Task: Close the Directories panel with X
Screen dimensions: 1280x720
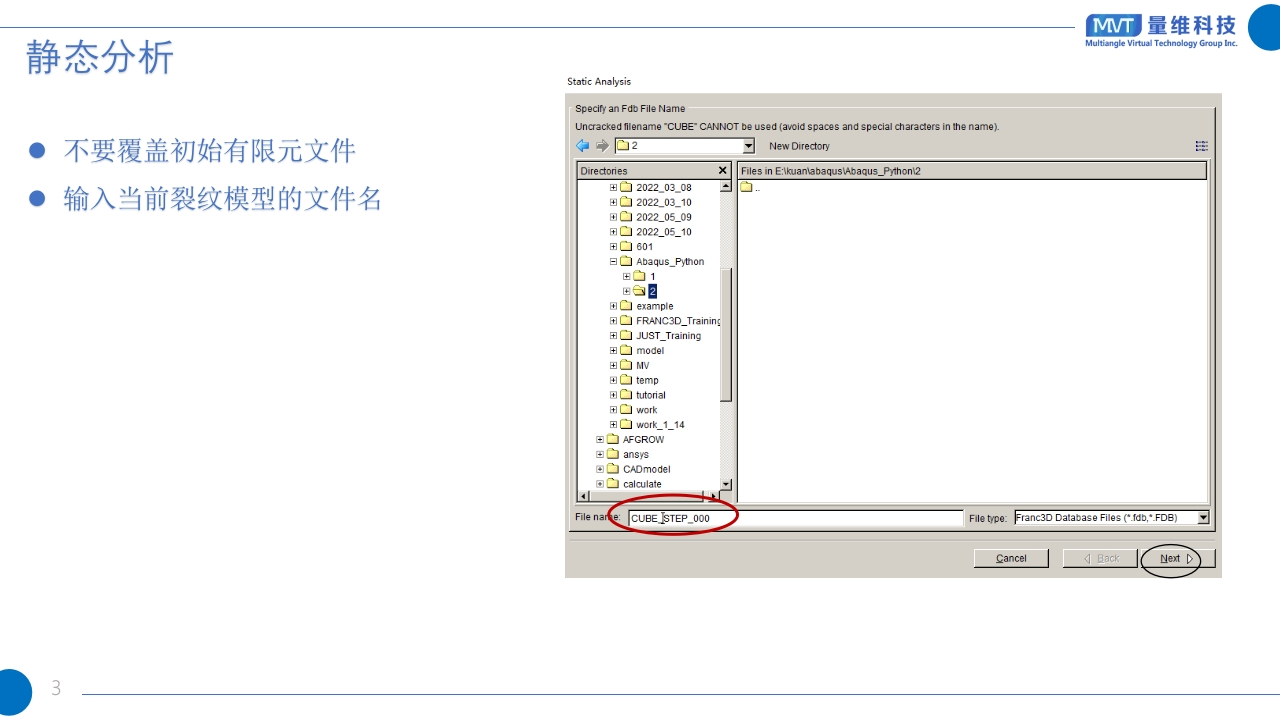Action: point(723,171)
